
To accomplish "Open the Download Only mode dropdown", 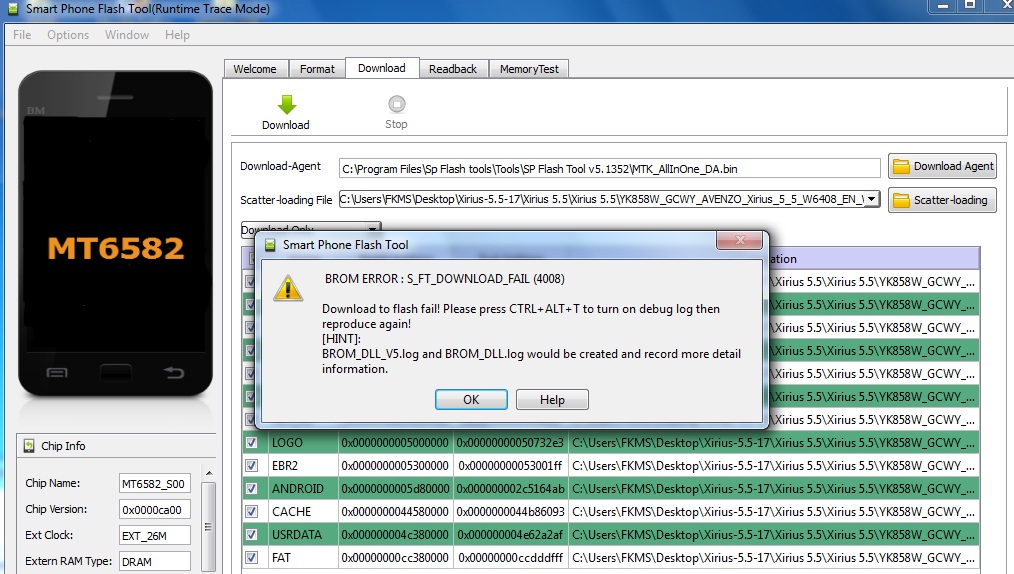I will 372,229.
